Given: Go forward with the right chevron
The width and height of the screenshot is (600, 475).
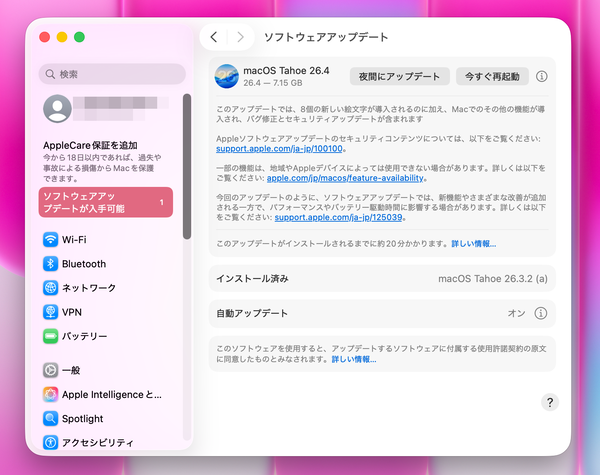Looking at the screenshot, I should 240,37.
